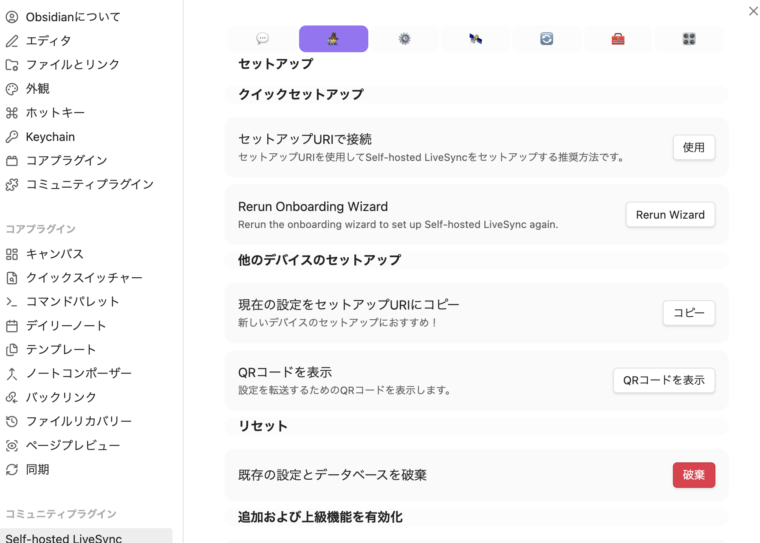Switch to the satellite remote configuration tab
The image size is (760, 543).
[x=475, y=39]
